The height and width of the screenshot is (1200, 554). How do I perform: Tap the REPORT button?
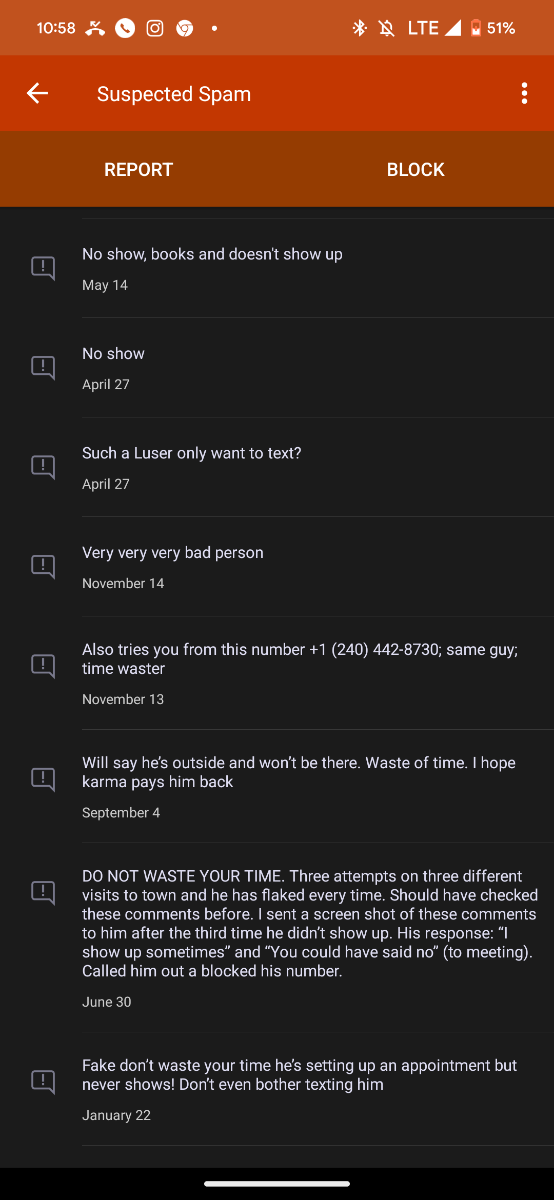pyautogui.click(x=139, y=169)
